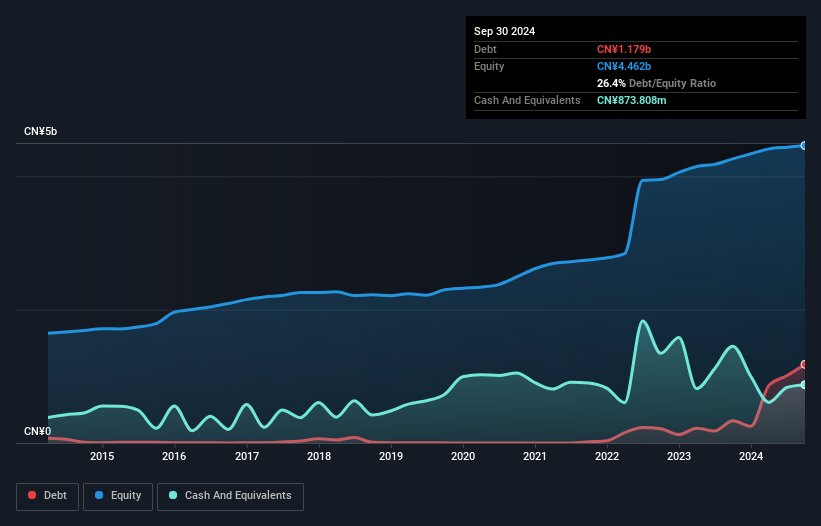Click the teal Cash endpoint marker
The width and height of the screenshot is (821, 526).
pyautogui.click(x=804, y=385)
